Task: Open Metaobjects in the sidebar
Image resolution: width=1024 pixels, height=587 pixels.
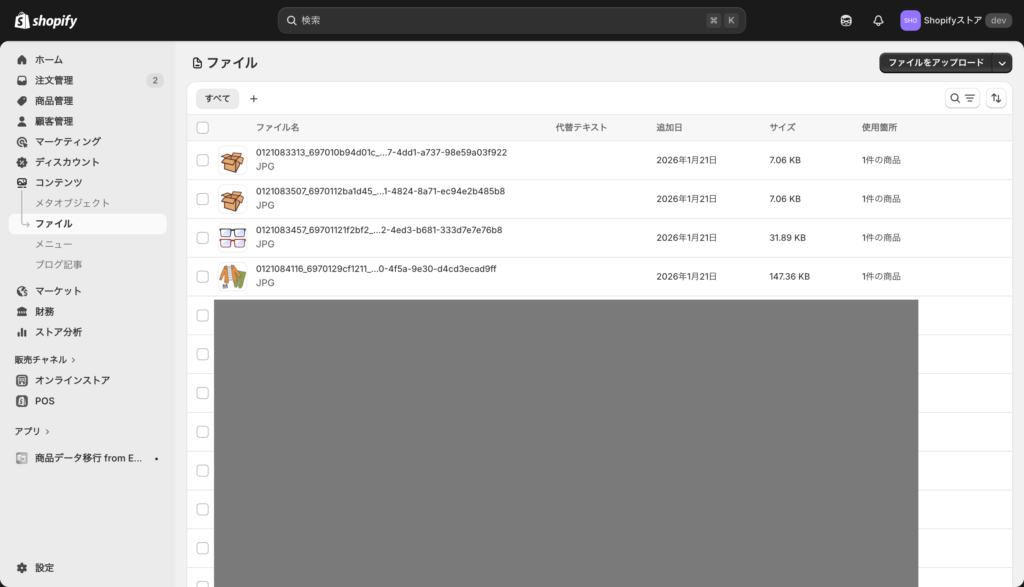Action: coord(72,203)
